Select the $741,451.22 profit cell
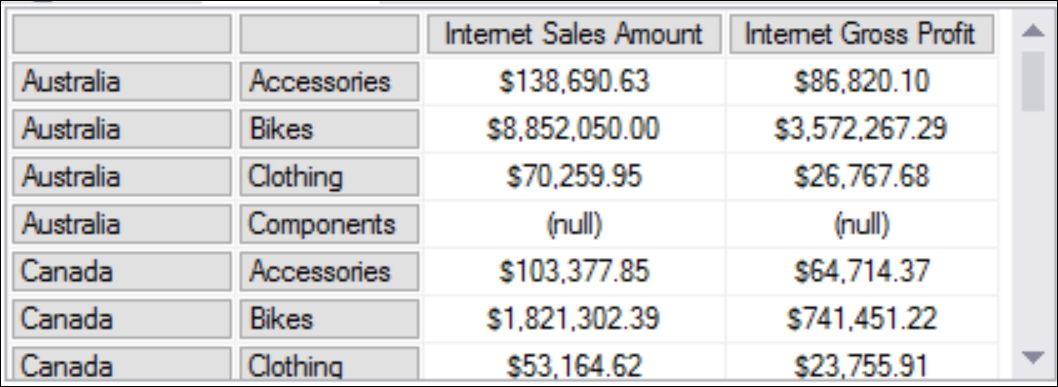The height and width of the screenshot is (387, 1058). (x=862, y=319)
